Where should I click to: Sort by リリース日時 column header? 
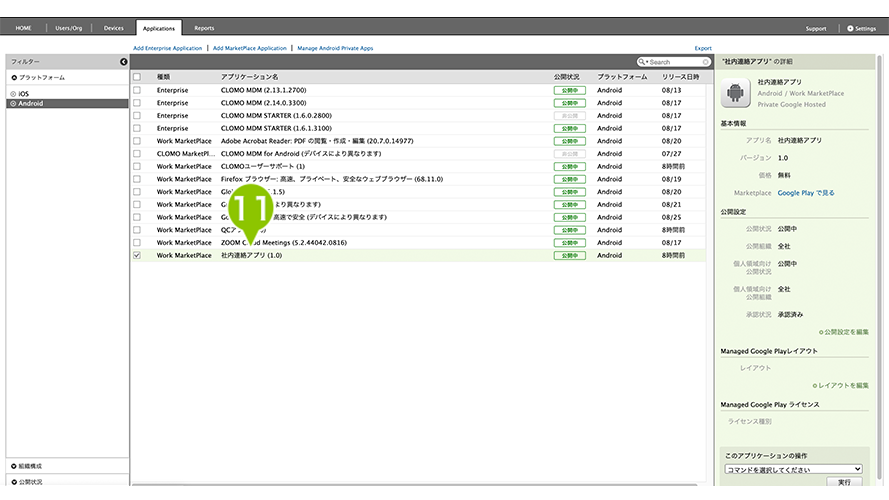(x=680, y=77)
